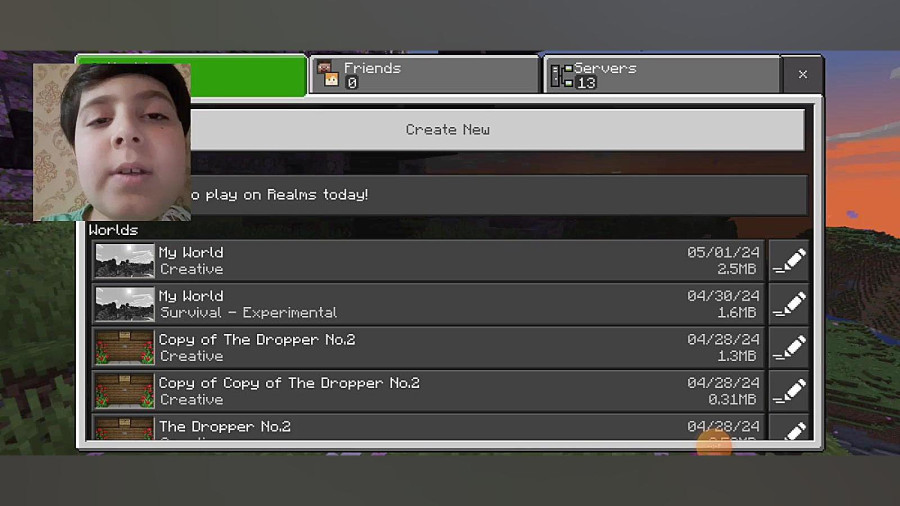Switch to the Servers tab
Screen dimensions: 900x506
(662, 75)
